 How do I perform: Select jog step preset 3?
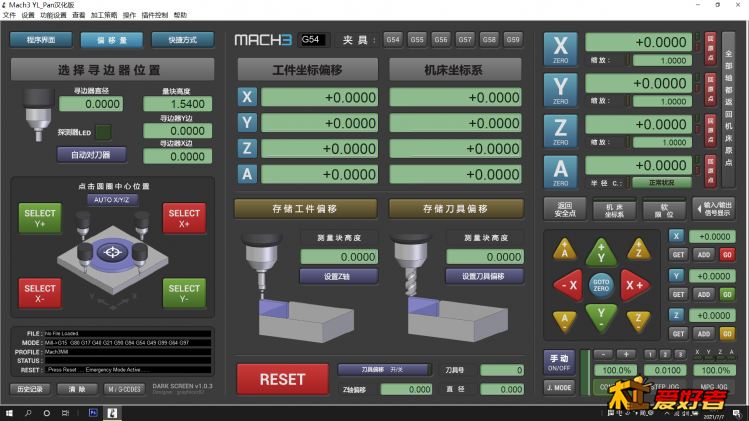[x=680, y=354]
